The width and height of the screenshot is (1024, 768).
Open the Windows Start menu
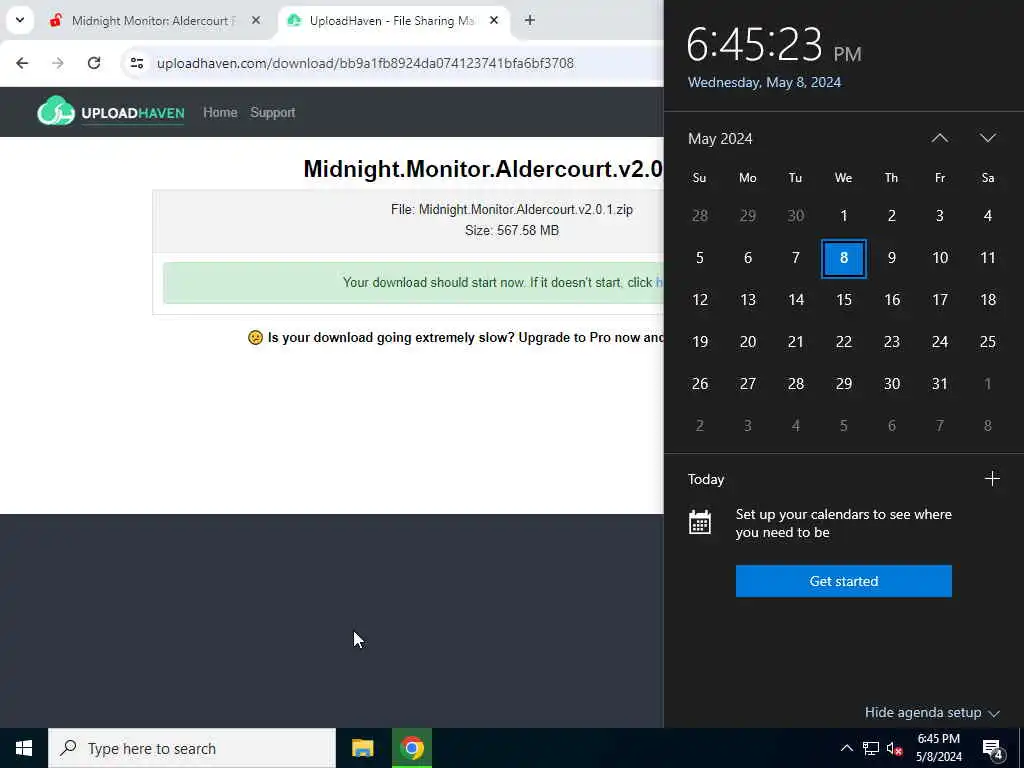pyautogui.click(x=24, y=748)
